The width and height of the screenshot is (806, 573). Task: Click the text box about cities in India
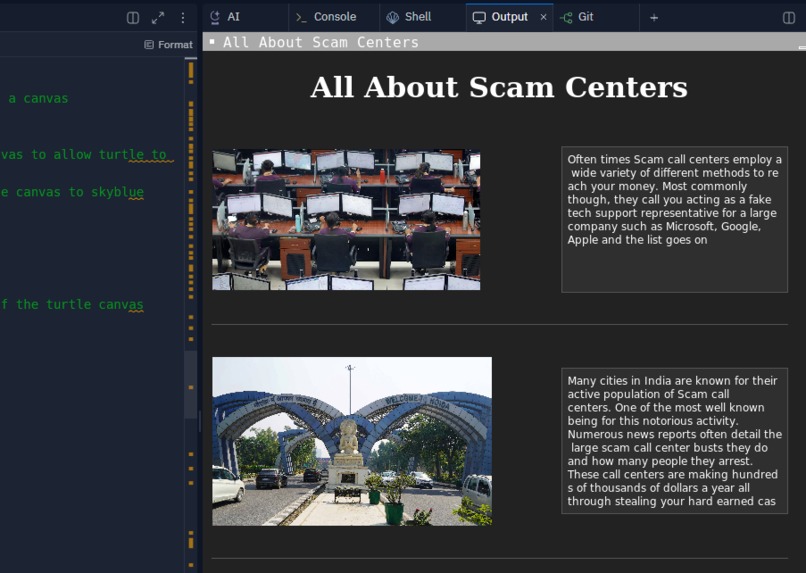tap(674, 440)
